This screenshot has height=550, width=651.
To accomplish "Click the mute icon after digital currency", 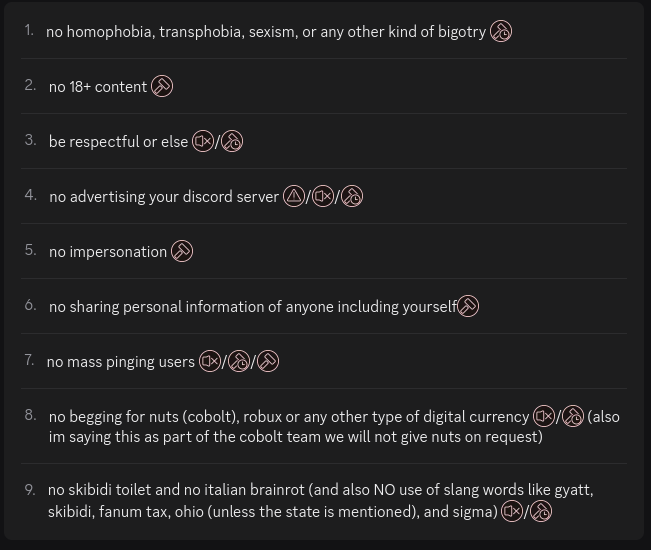I will coord(544,416).
